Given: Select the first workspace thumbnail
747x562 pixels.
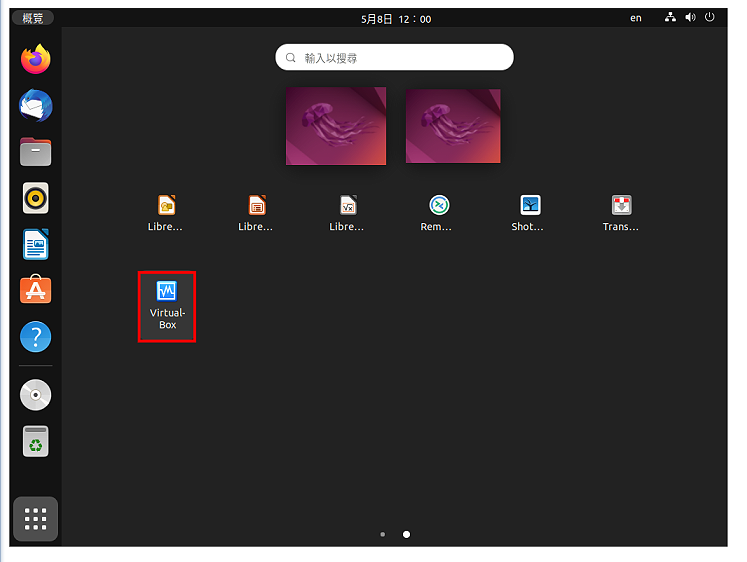Looking at the screenshot, I should [336, 126].
